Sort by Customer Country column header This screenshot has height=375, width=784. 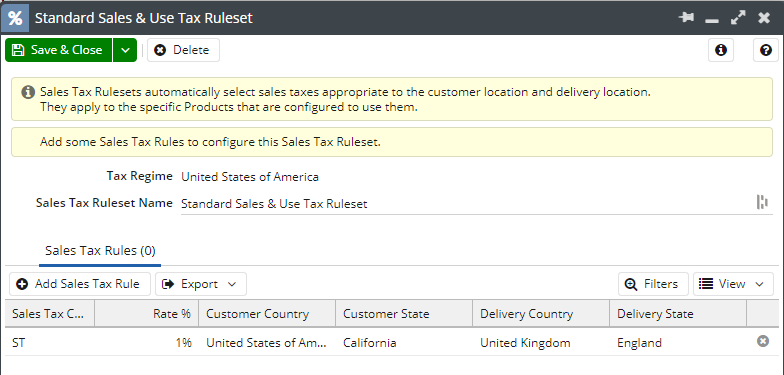pos(267,314)
